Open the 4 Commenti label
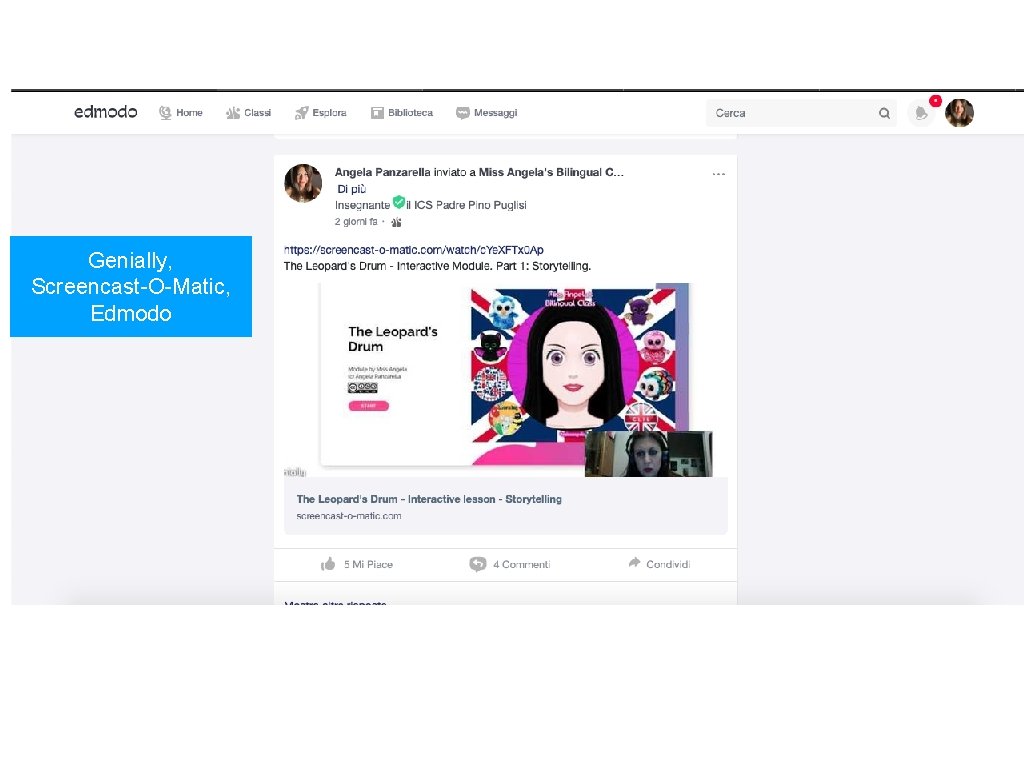Screen dimensions: 1024x768 pyautogui.click(x=522, y=564)
